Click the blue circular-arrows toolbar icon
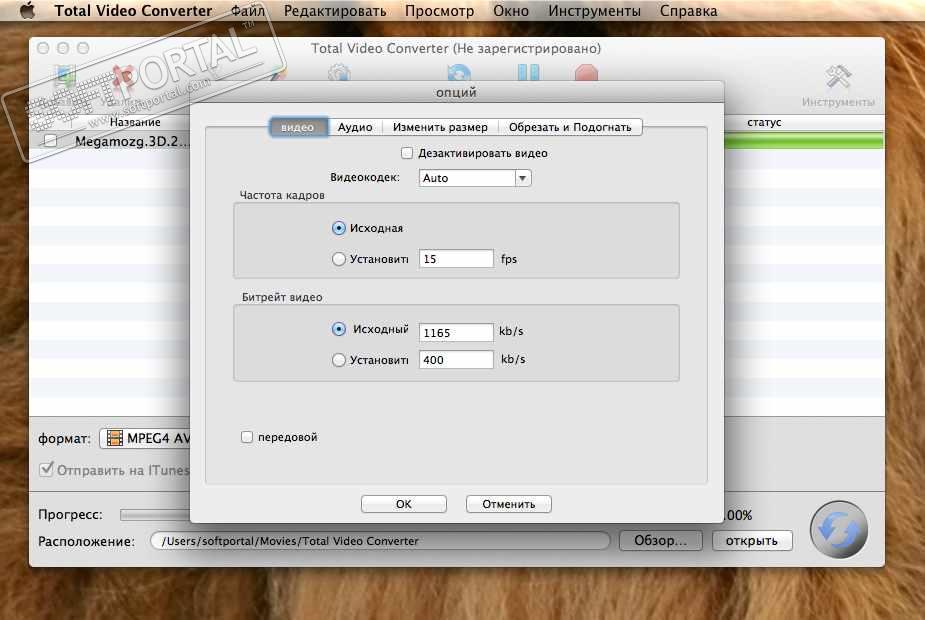Image resolution: width=925 pixels, height=620 pixels. click(459, 73)
